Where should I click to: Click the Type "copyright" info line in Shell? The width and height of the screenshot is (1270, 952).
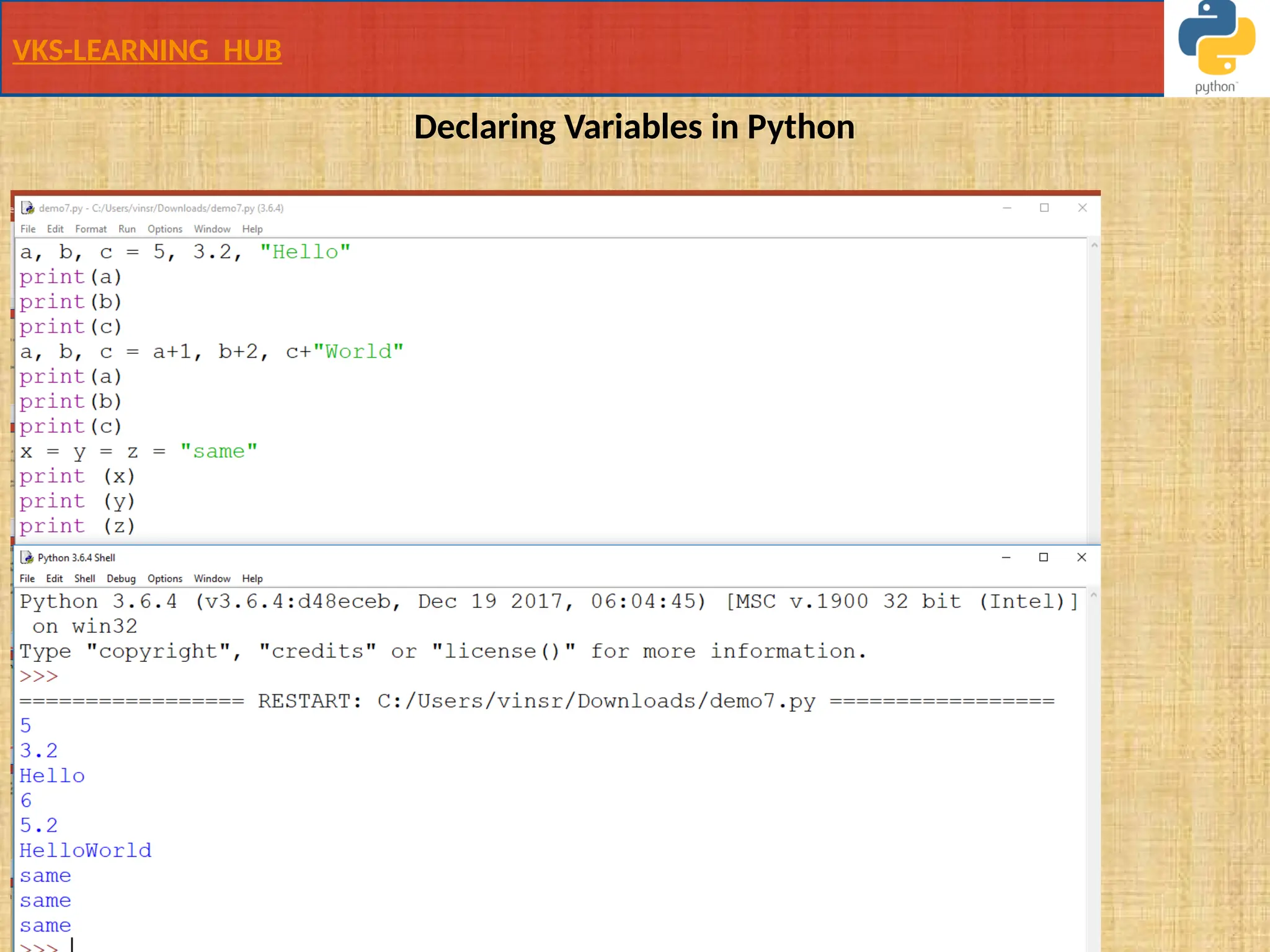point(443,651)
